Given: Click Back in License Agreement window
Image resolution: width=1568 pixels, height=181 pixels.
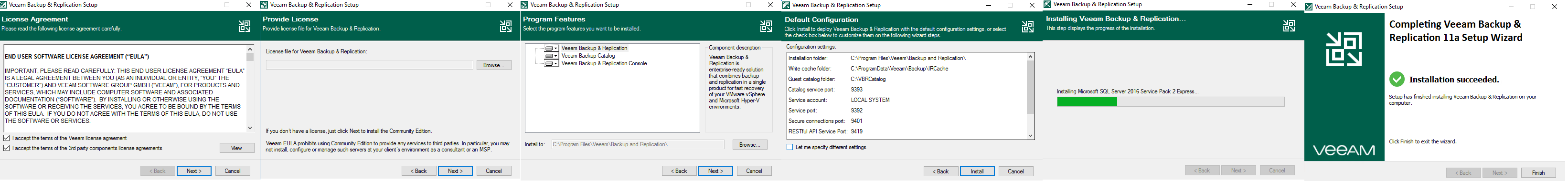Looking at the screenshot, I should tap(158, 171).
